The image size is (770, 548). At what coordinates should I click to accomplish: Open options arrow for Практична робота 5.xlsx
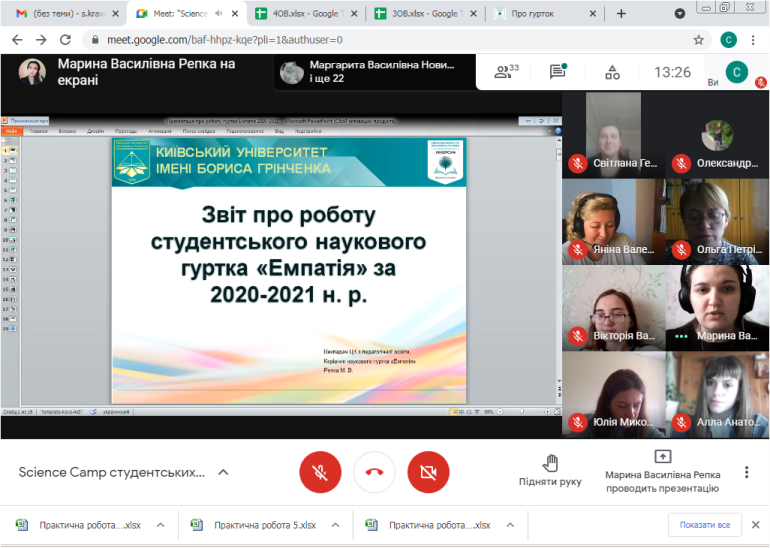coord(335,525)
